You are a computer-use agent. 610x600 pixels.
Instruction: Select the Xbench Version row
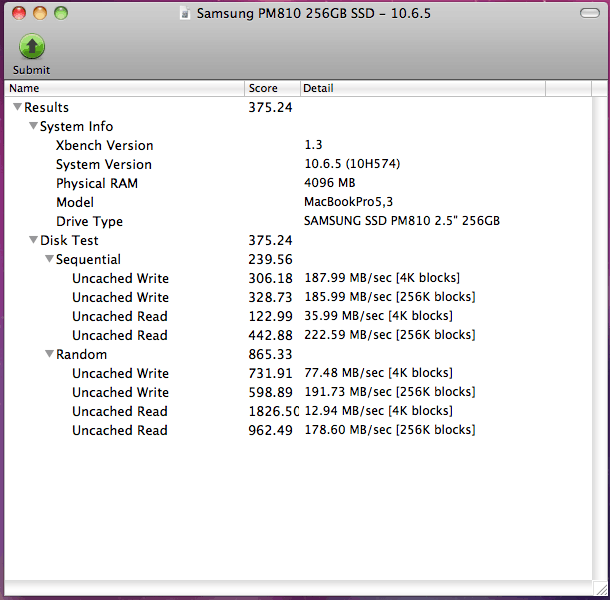click(298, 146)
